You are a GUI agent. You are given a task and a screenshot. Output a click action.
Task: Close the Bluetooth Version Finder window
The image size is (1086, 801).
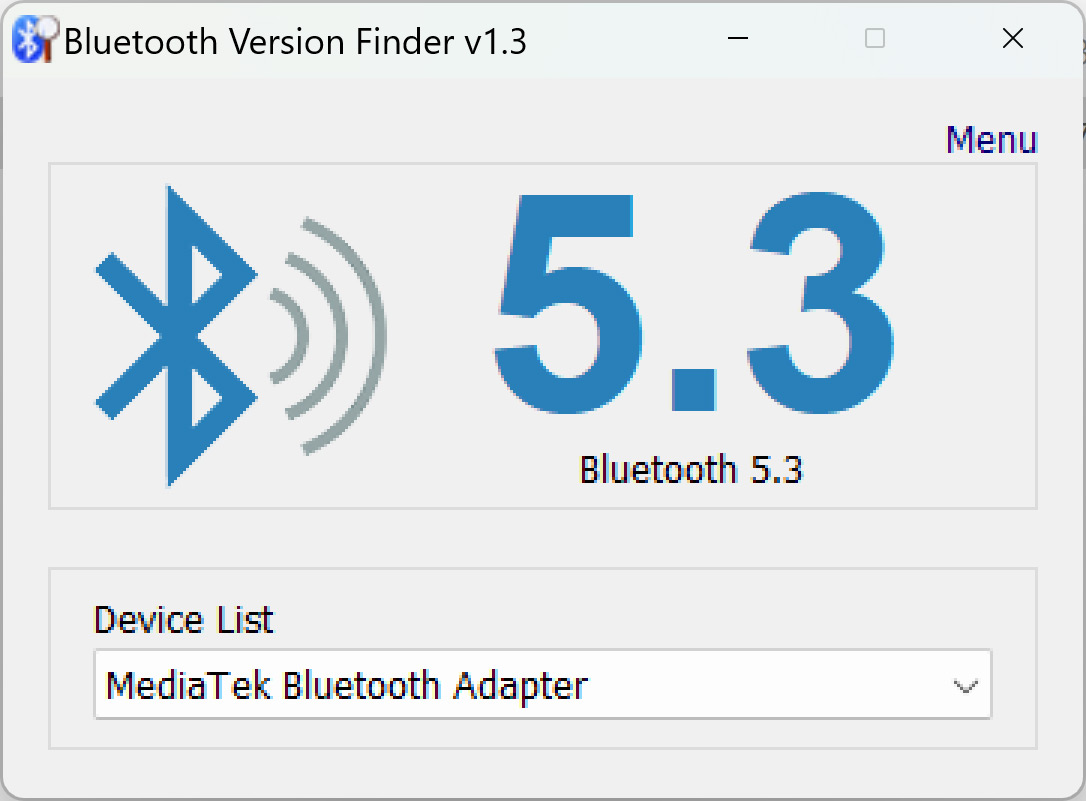1013,38
